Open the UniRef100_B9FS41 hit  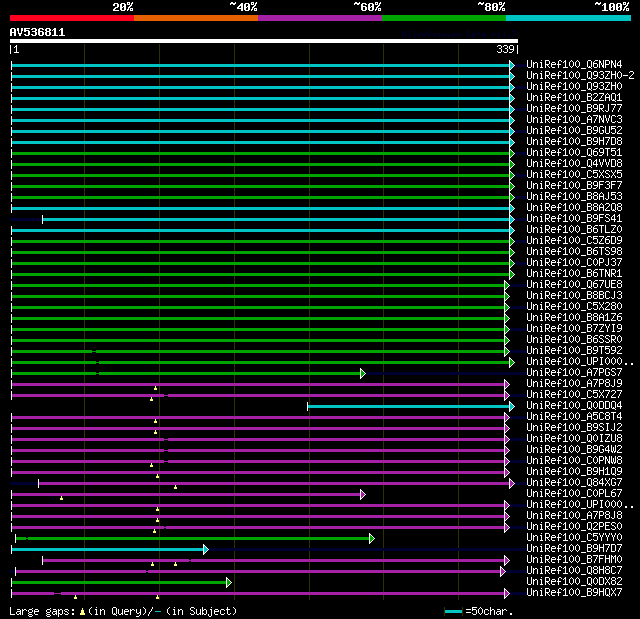(574, 219)
